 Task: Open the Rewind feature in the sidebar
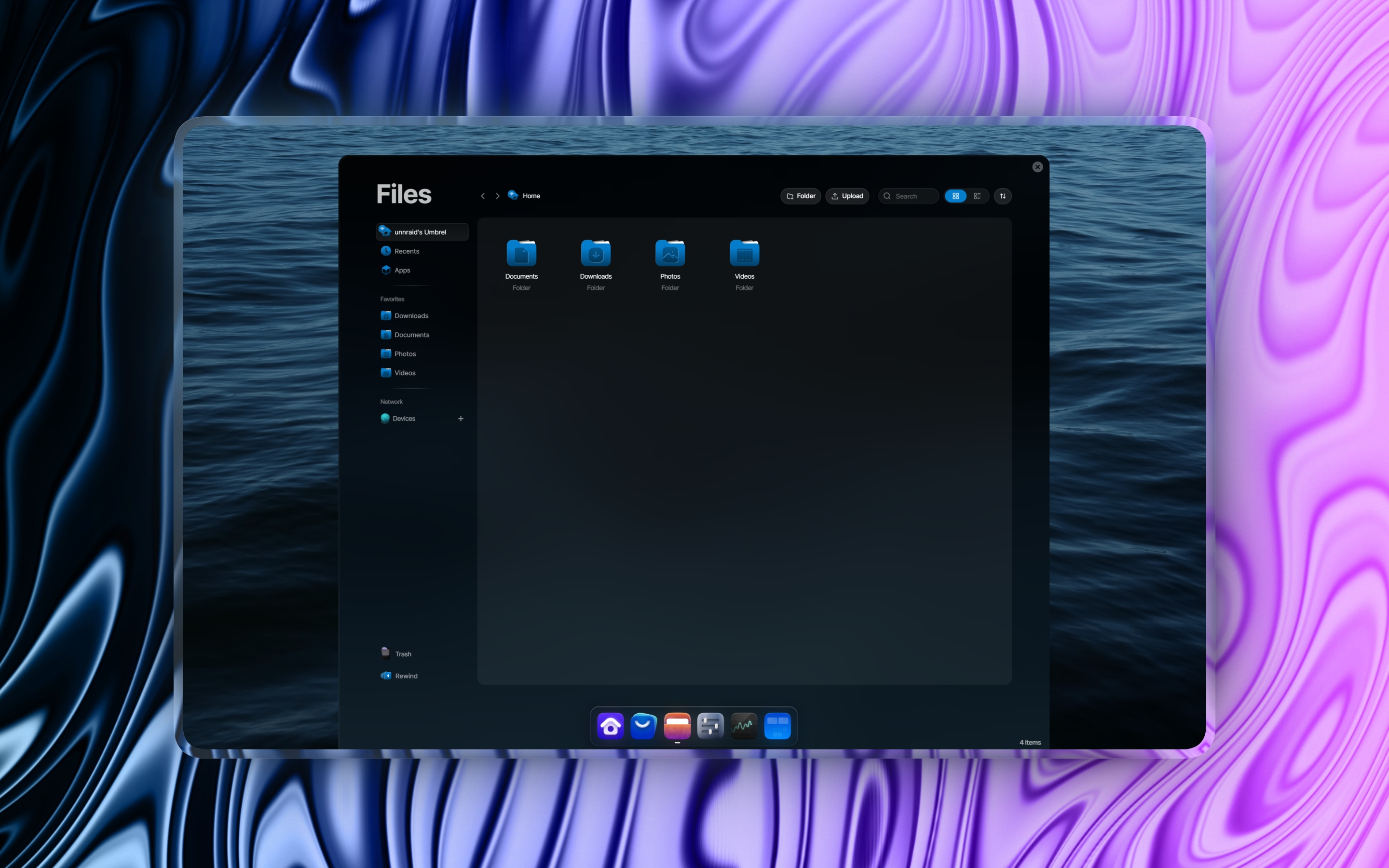(x=406, y=676)
